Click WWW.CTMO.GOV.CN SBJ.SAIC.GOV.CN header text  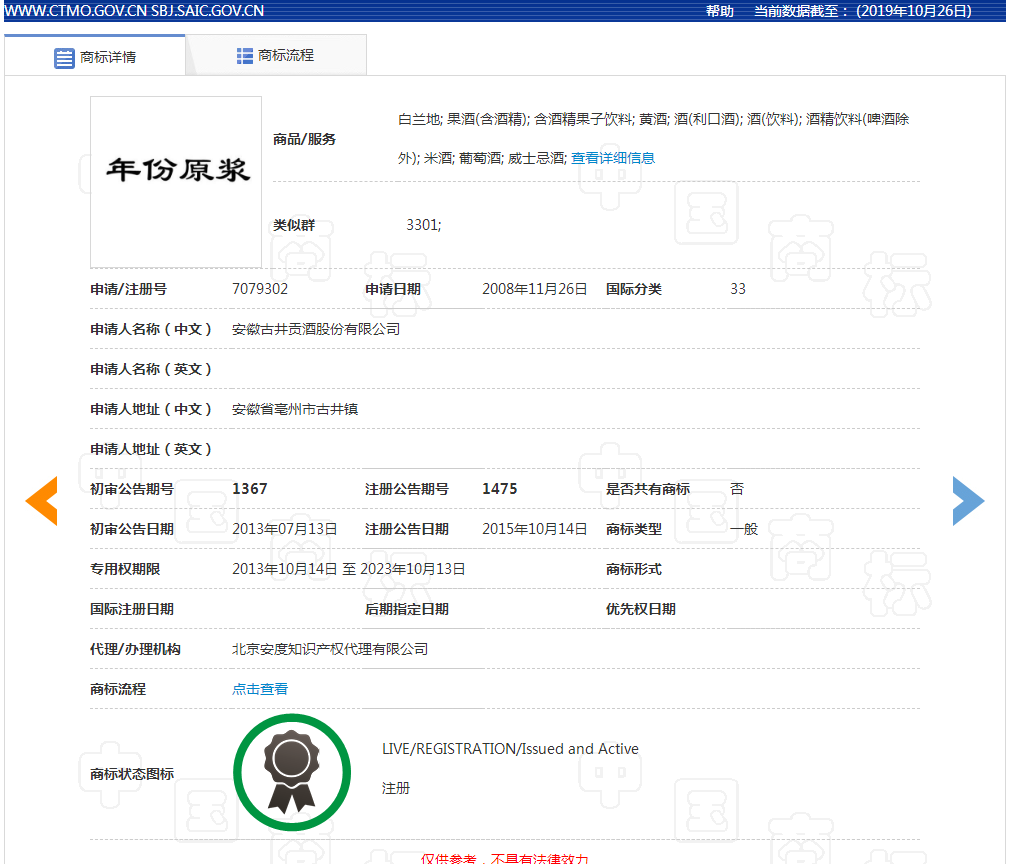pos(134,11)
